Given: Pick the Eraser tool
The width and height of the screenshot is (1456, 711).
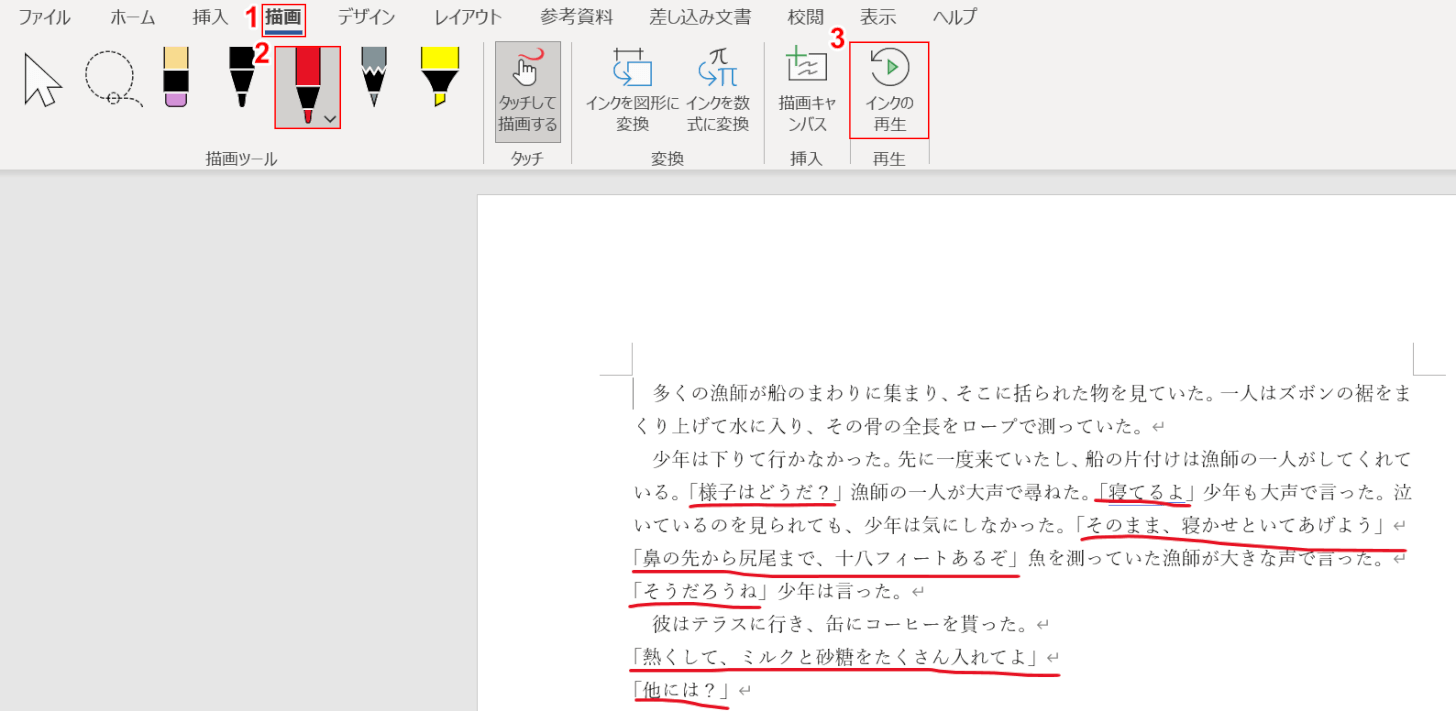Looking at the screenshot, I should click(175, 77).
